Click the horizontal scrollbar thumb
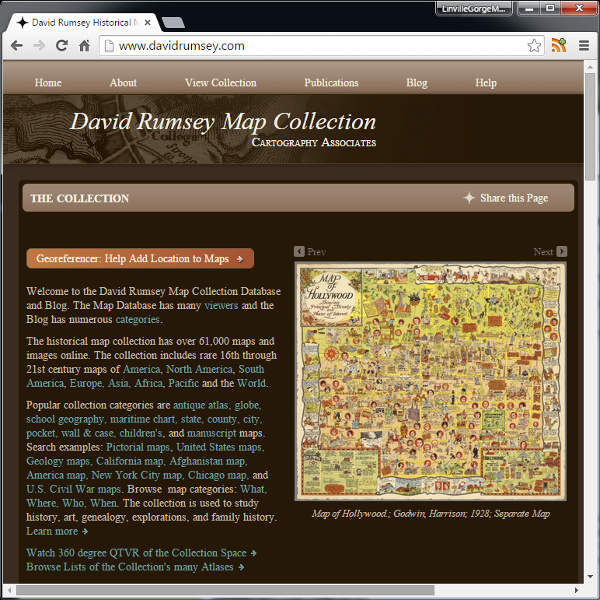This screenshot has width=600, height=600. tap(225, 590)
